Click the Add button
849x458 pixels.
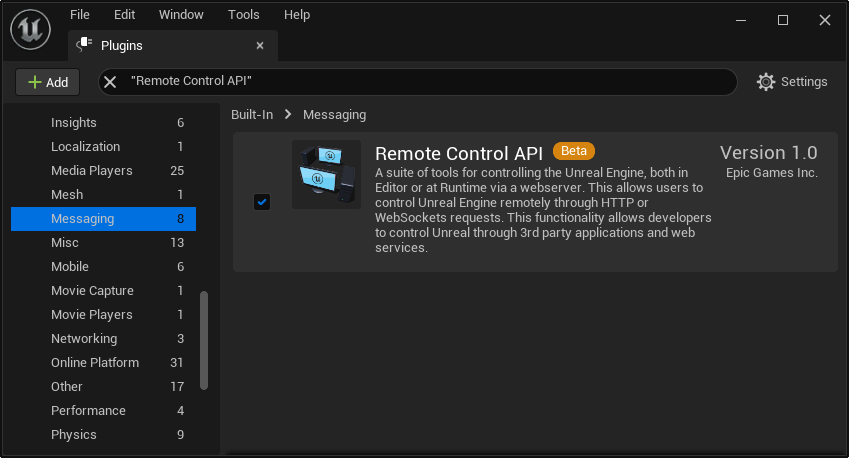coord(47,82)
